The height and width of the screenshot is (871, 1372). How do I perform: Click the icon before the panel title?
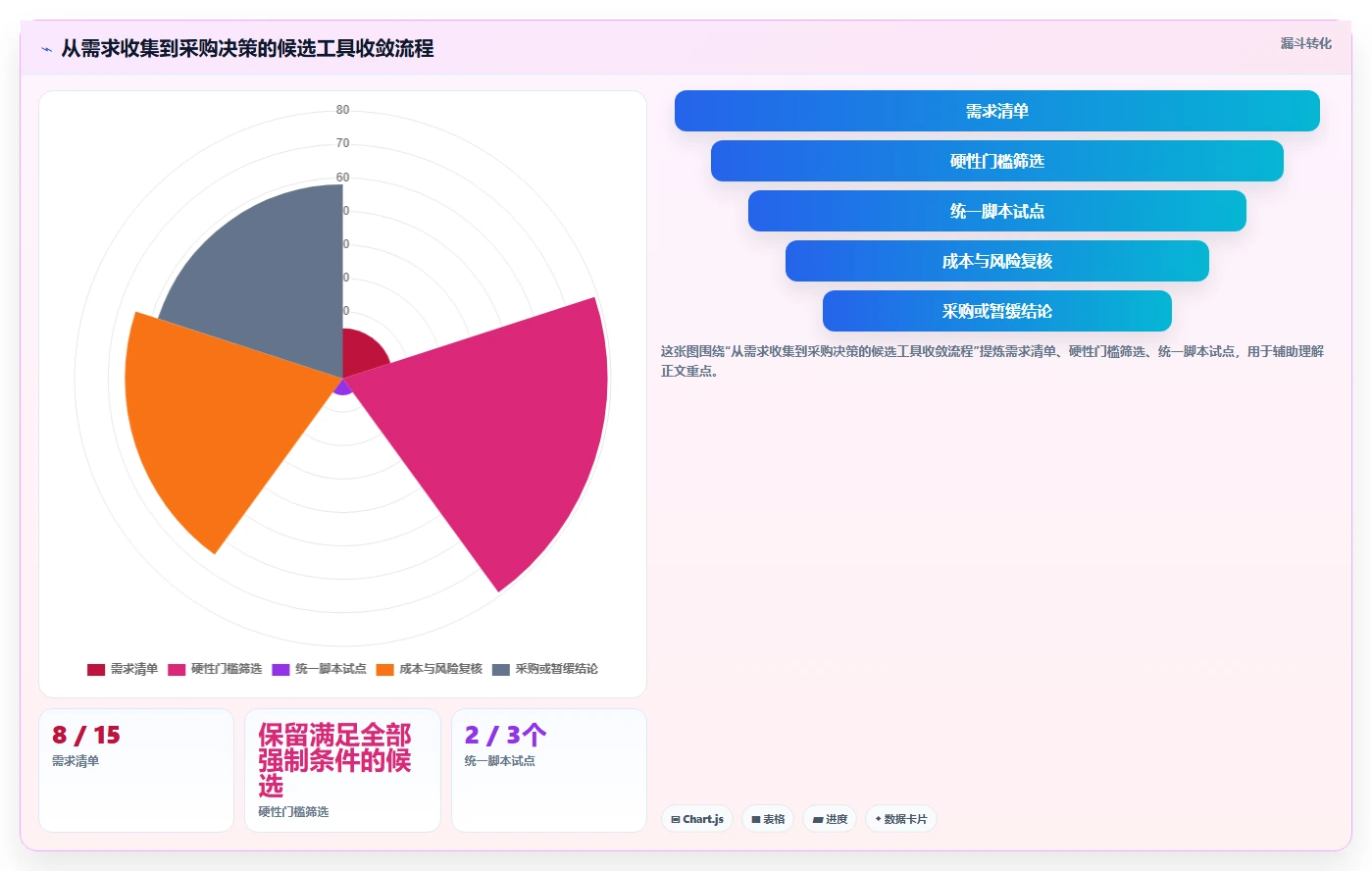click(x=46, y=49)
